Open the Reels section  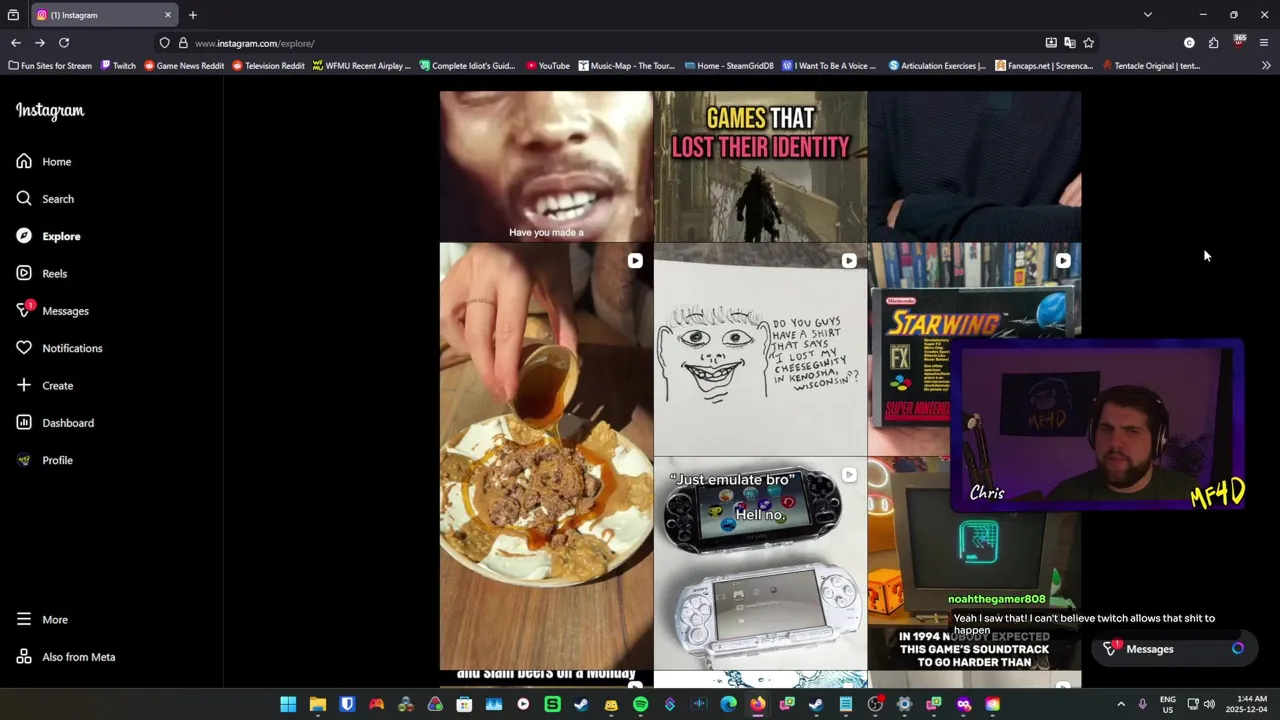pos(44,273)
